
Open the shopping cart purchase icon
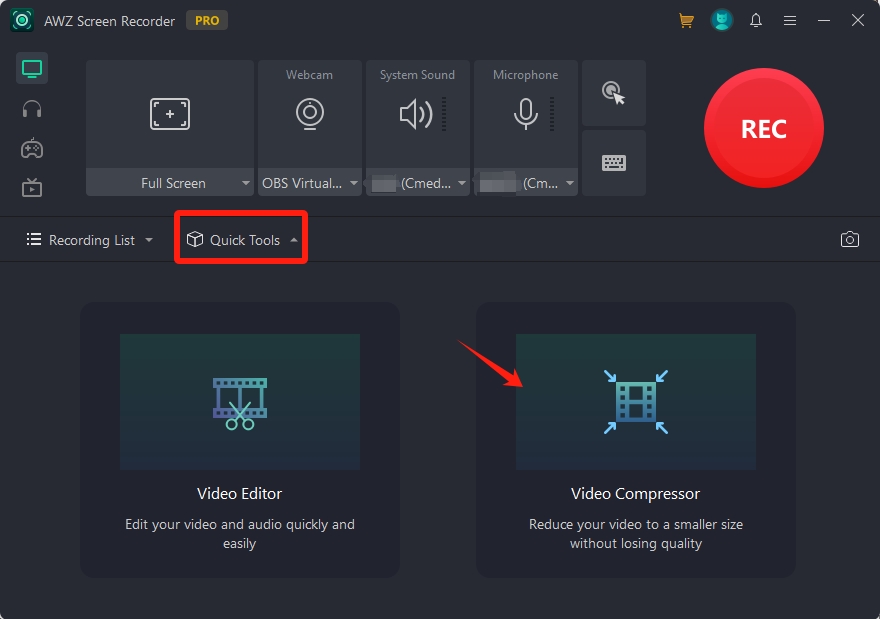[x=686, y=21]
